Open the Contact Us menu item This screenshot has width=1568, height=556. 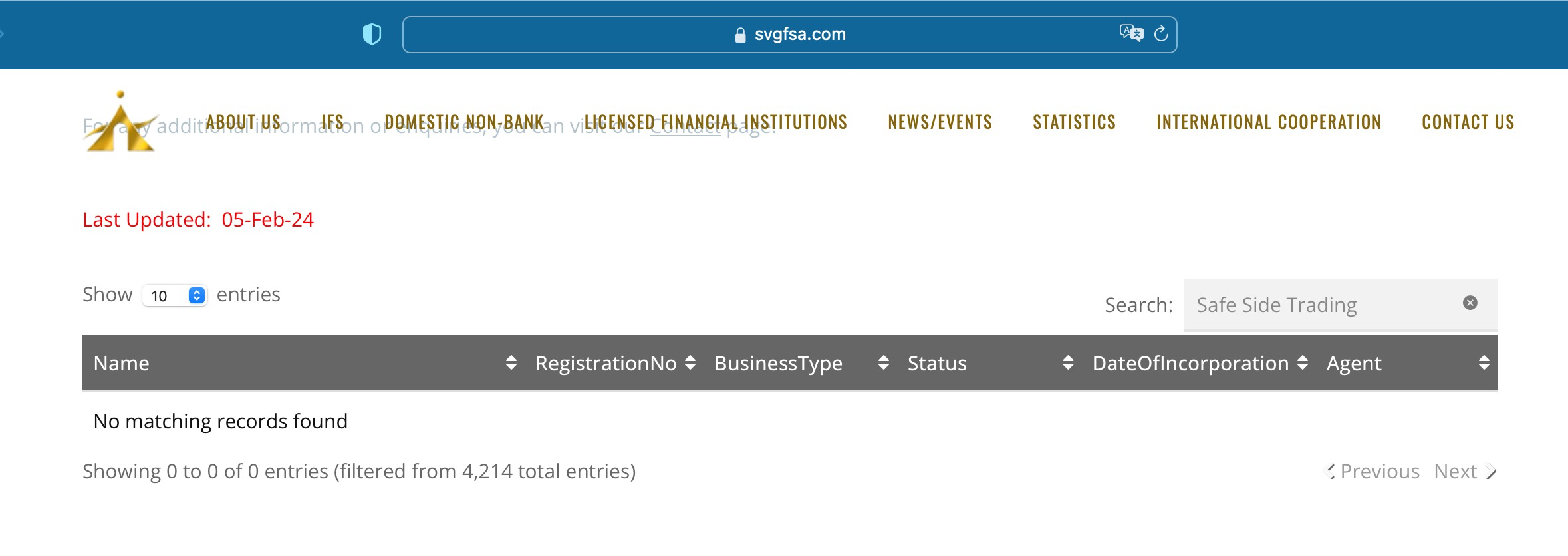[x=1468, y=122]
